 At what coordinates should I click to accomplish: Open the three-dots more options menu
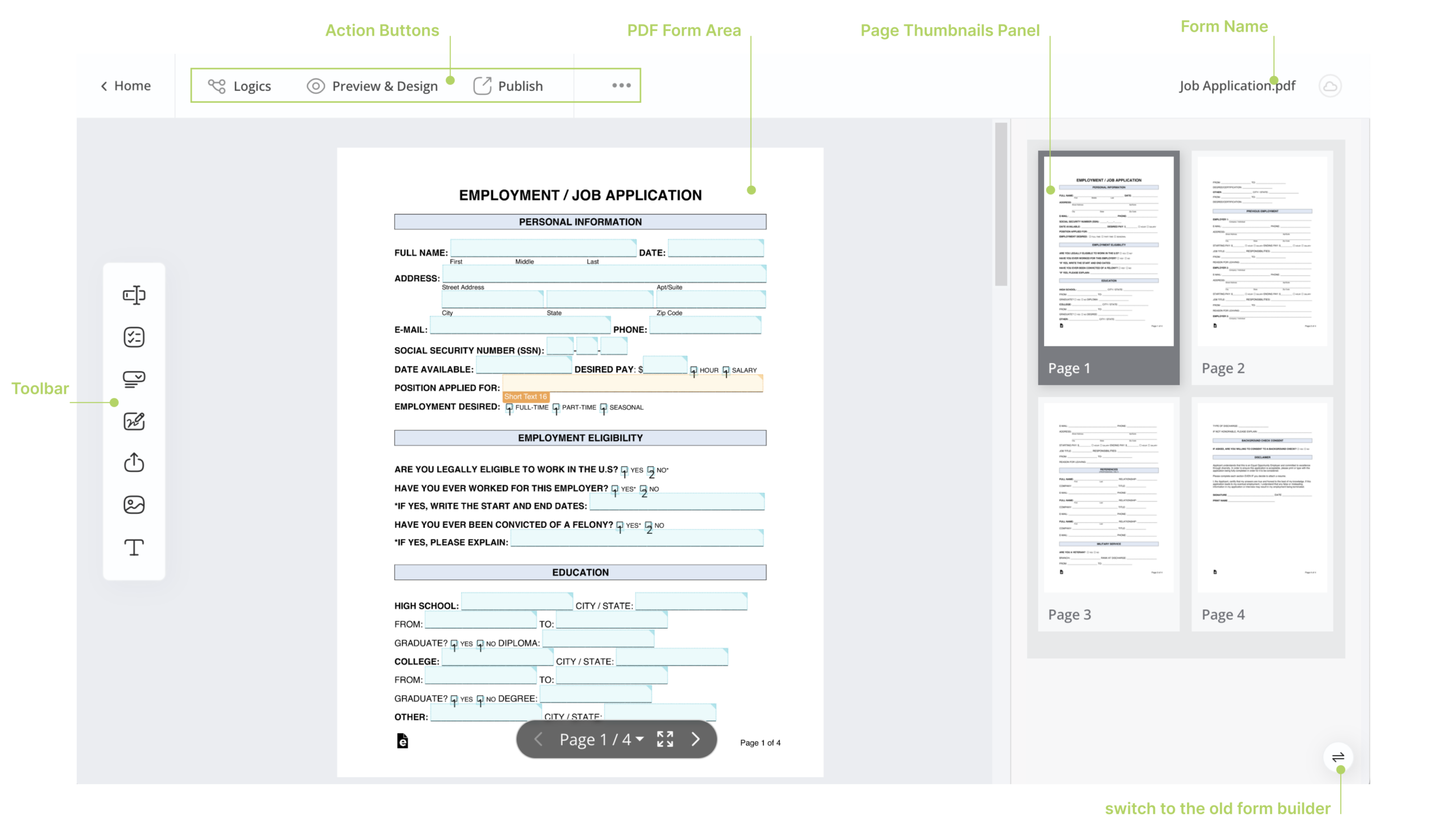tap(621, 85)
